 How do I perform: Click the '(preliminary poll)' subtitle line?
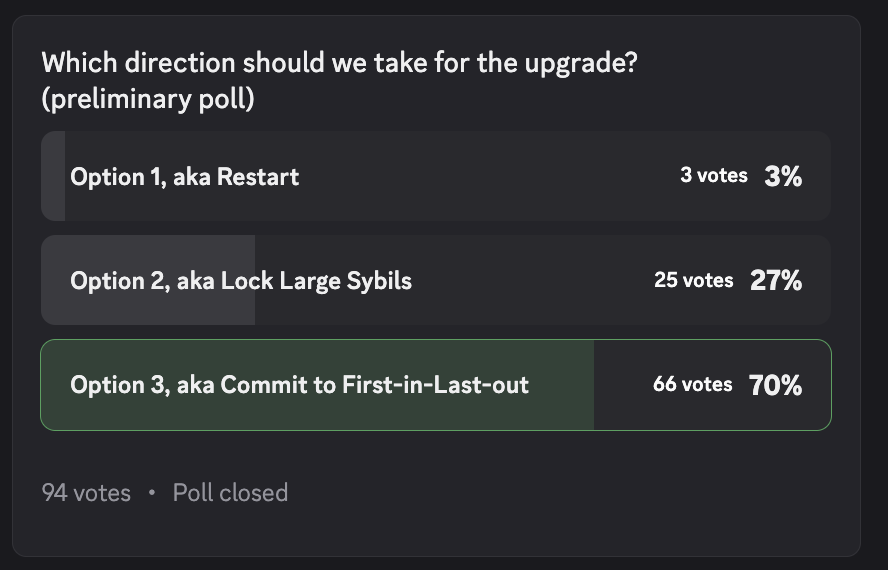pyautogui.click(x=148, y=99)
